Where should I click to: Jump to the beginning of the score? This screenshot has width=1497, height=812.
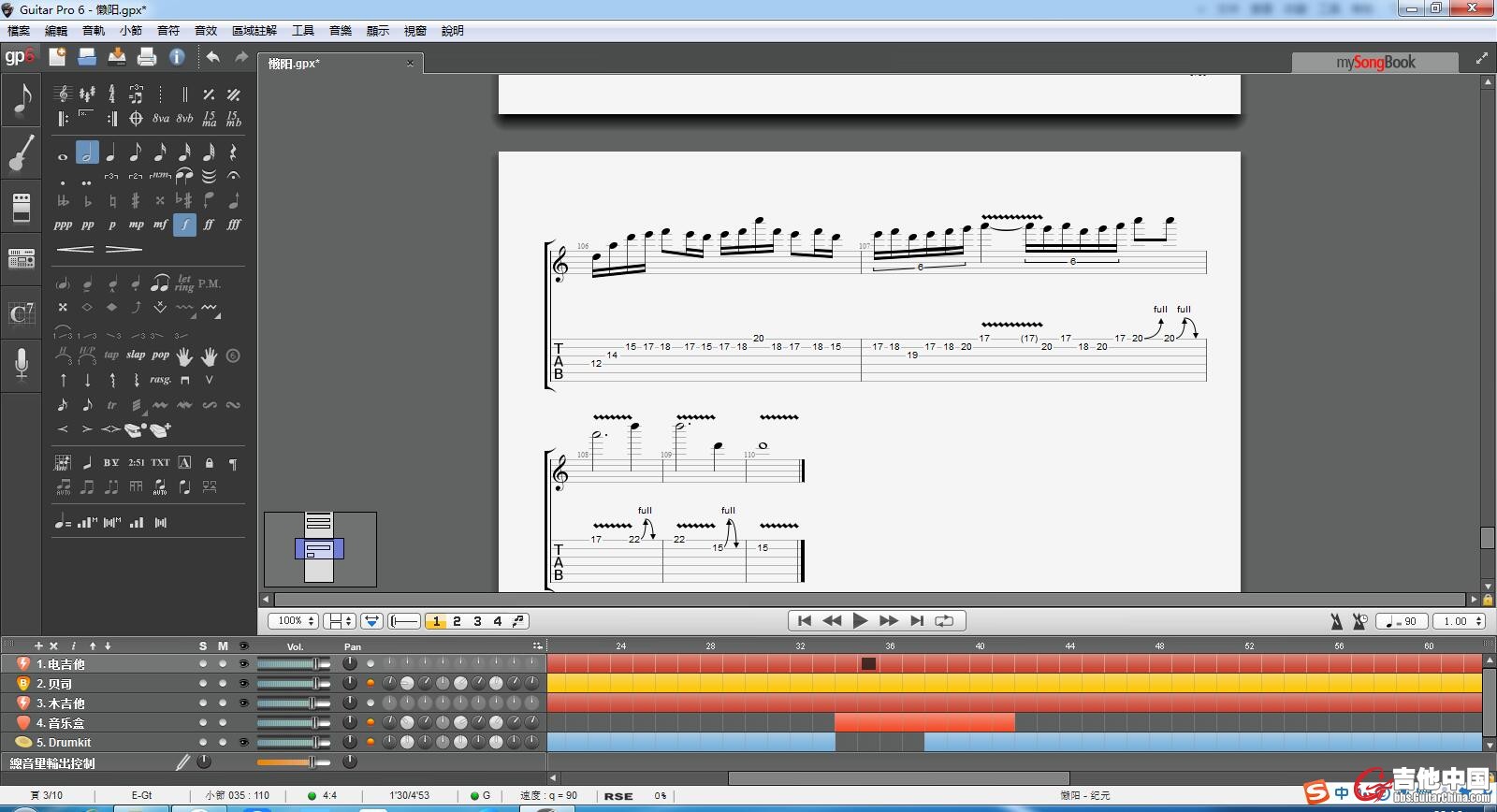[x=805, y=620]
